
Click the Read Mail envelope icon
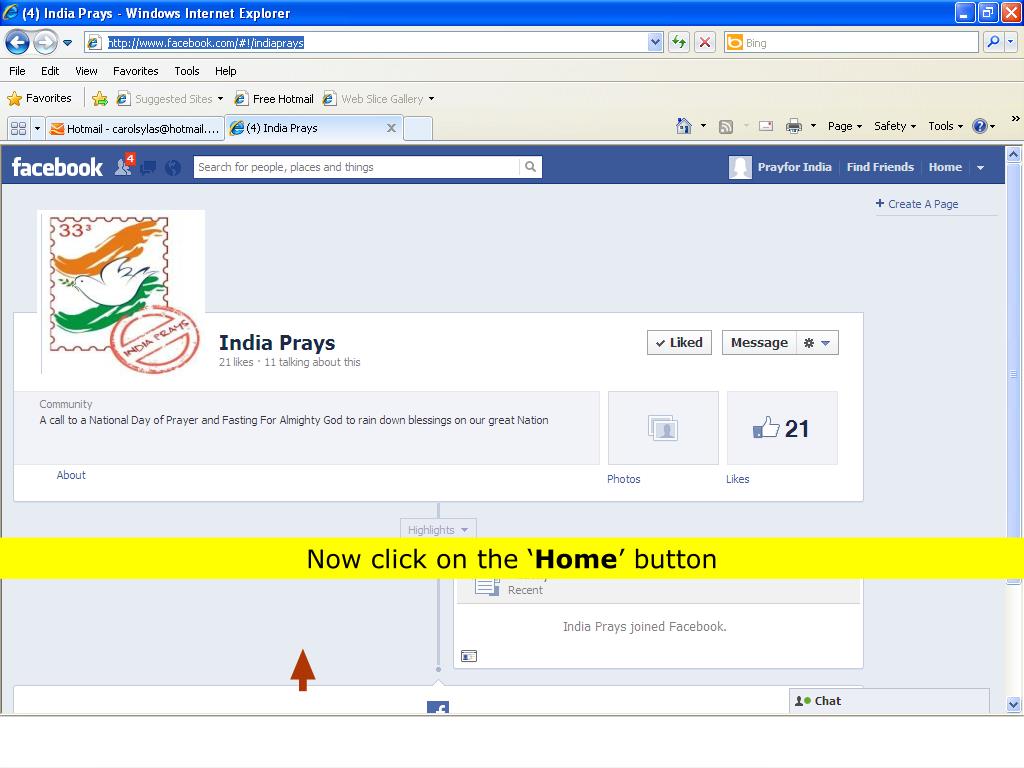point(766,126)
